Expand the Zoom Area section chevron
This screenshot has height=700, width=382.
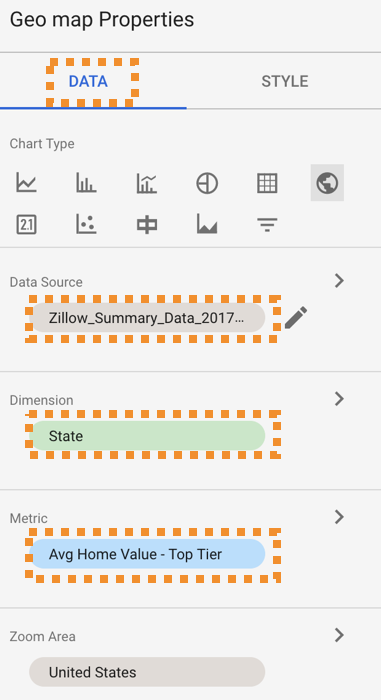[x=340, y=635]
